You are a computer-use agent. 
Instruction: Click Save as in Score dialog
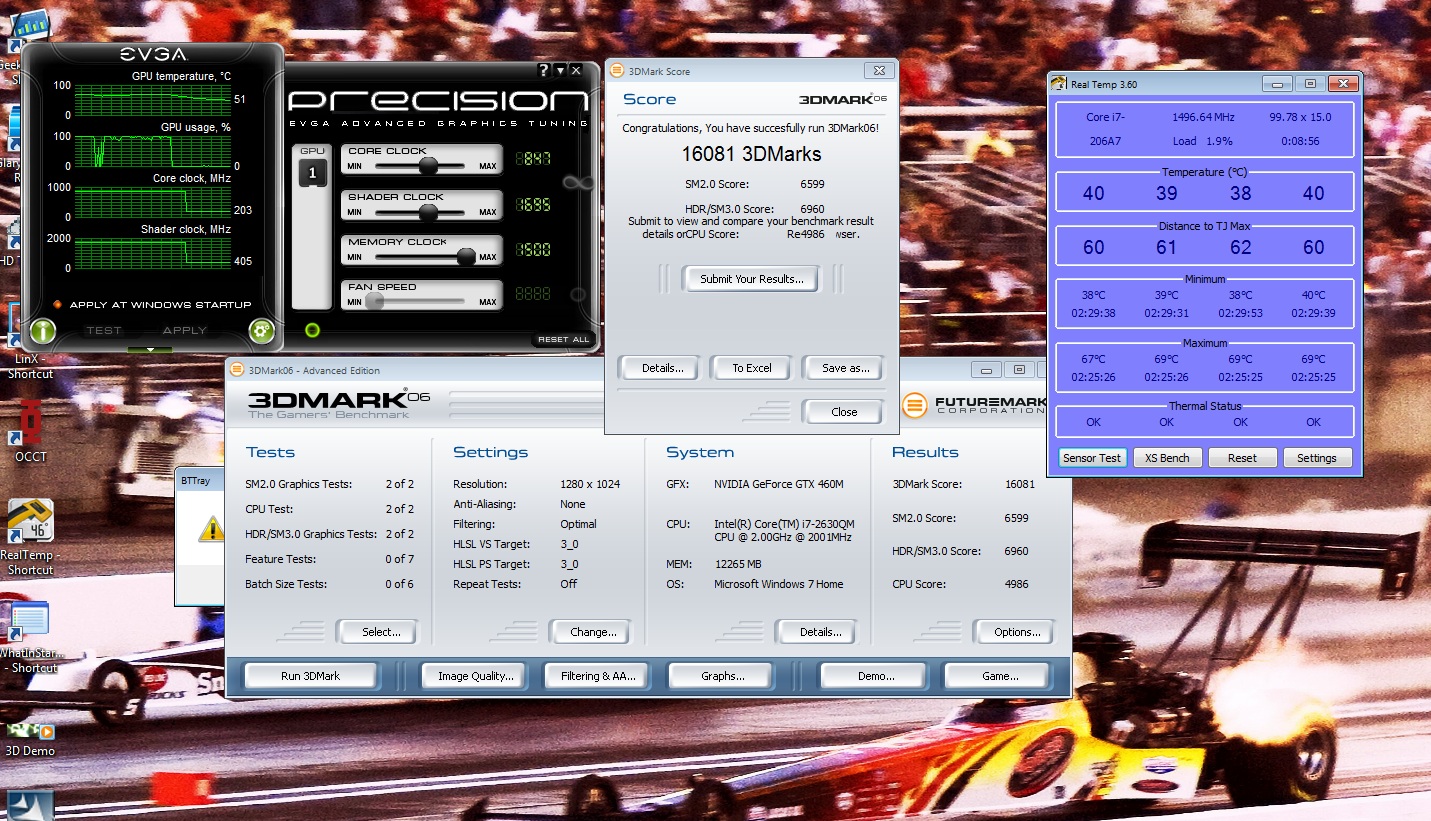(x=844, y=368)
